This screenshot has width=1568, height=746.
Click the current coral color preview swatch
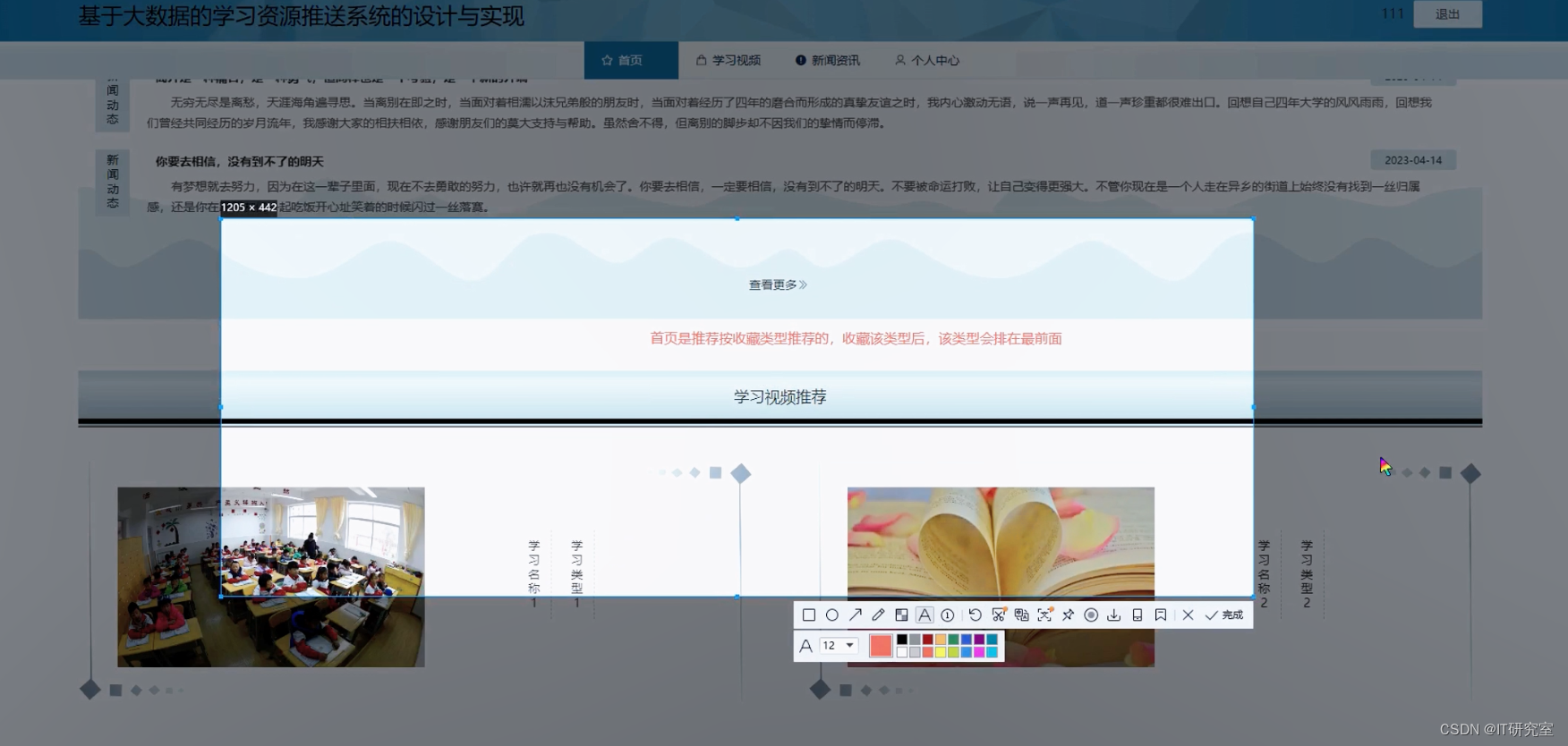(881, 646)
